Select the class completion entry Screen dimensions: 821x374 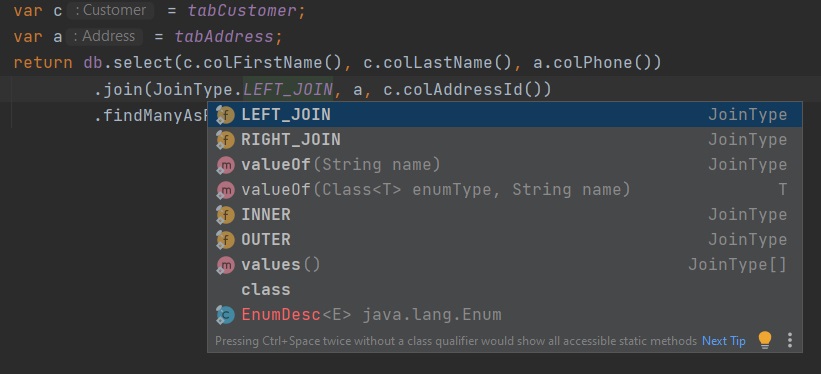(505, 290)
